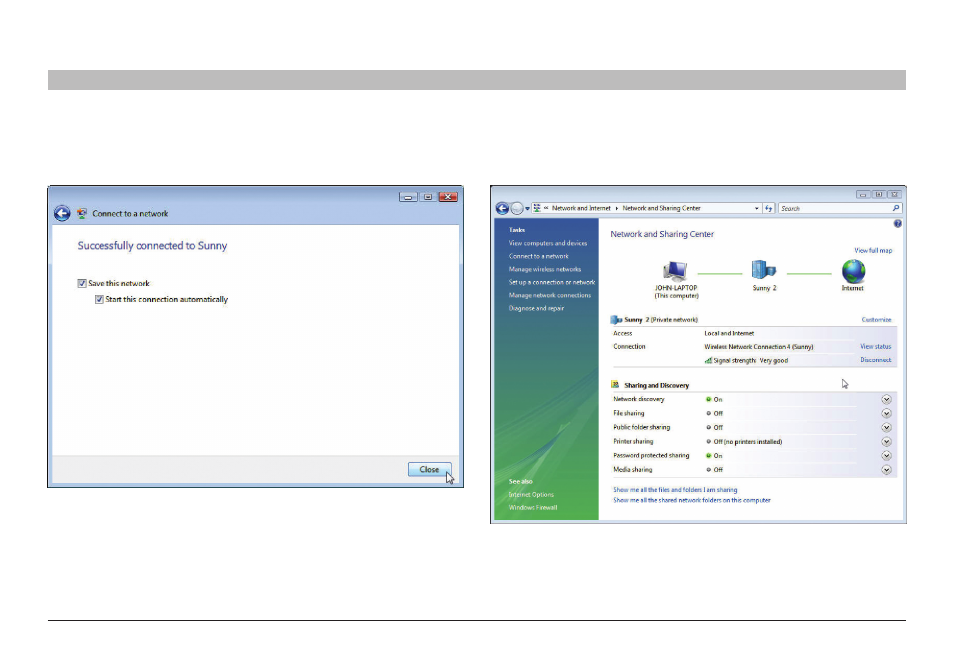Open Set up a connection or network task
The image size is (954, 668).
(x=552, y=282)
